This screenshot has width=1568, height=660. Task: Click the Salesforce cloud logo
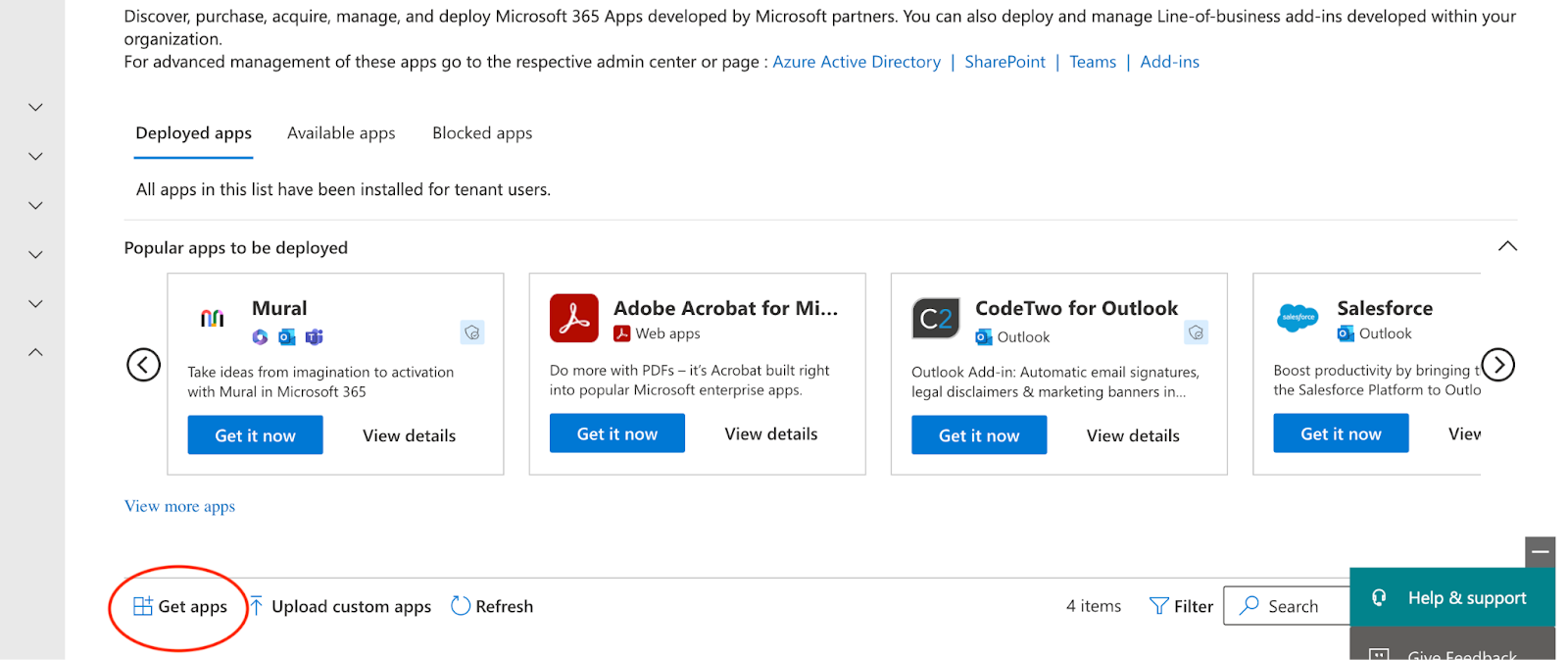1298,318
